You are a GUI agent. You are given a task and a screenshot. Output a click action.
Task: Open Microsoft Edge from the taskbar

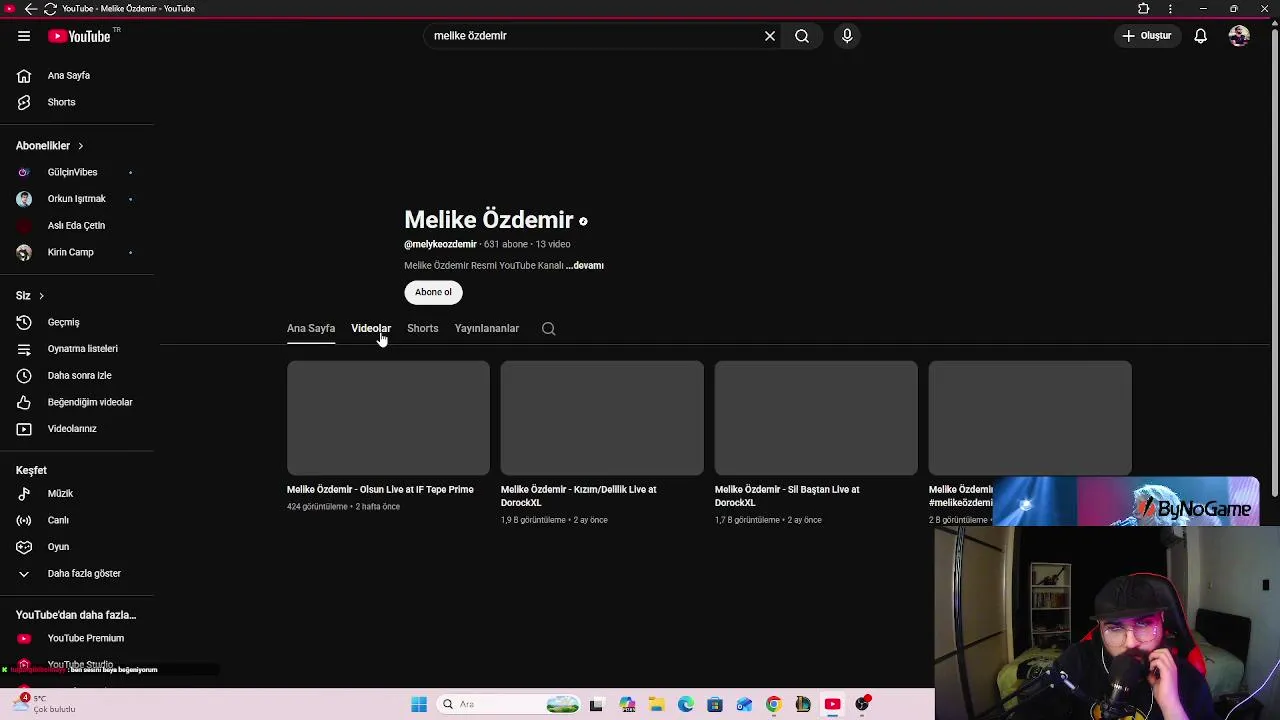click(x=686, y=704)
